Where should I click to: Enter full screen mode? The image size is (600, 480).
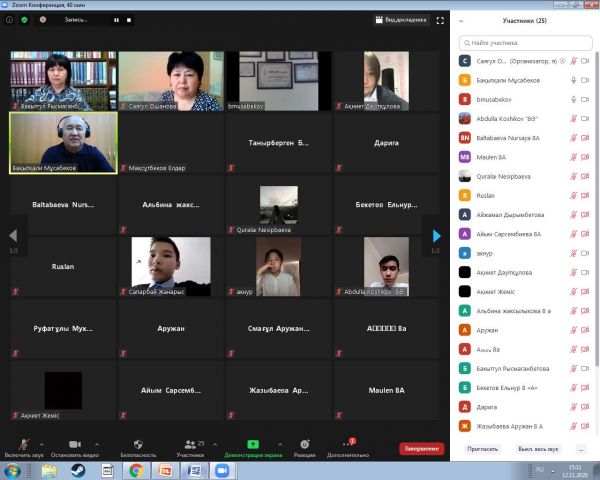(439, 19)
